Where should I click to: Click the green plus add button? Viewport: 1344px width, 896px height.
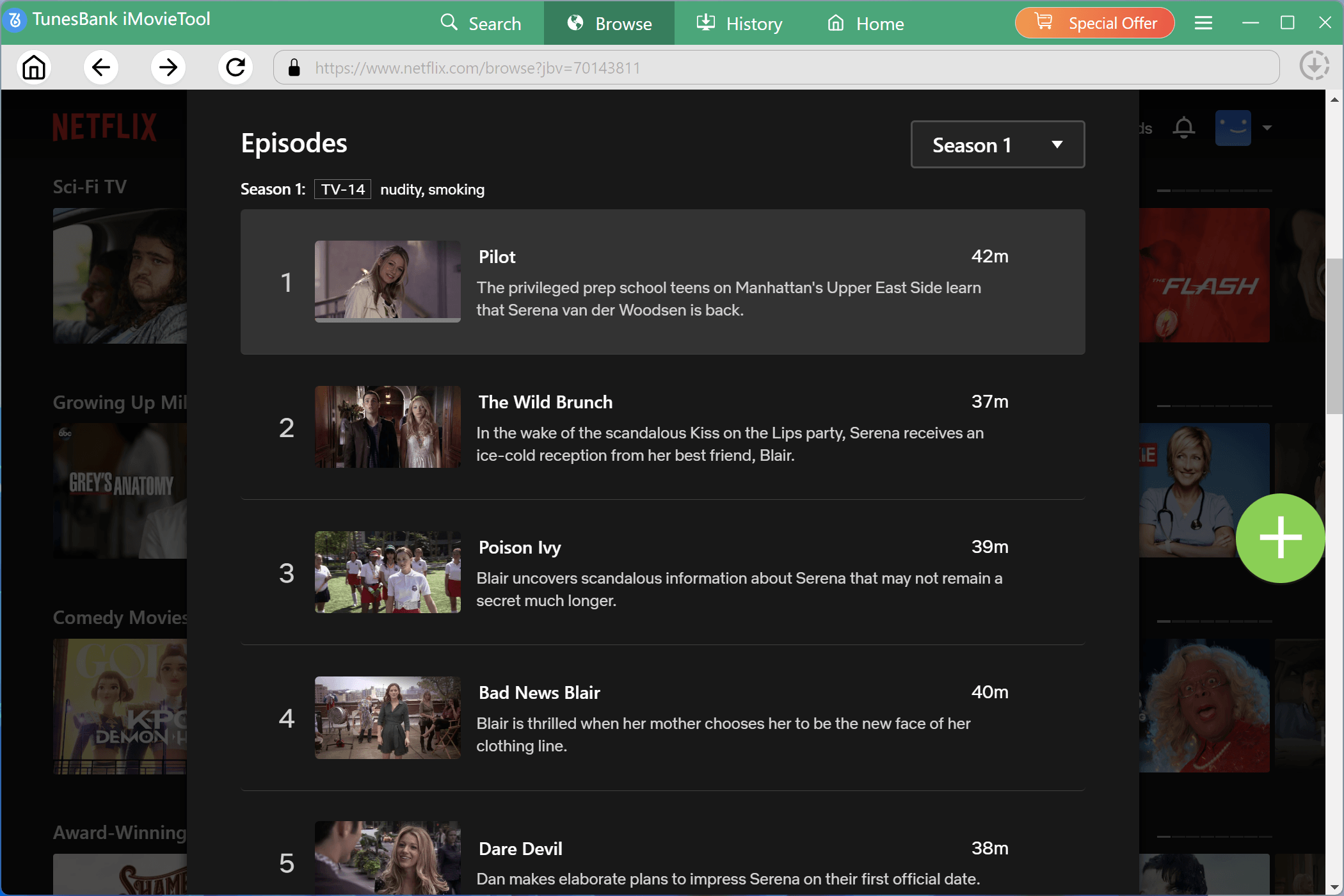click(x=1280, y=538)
